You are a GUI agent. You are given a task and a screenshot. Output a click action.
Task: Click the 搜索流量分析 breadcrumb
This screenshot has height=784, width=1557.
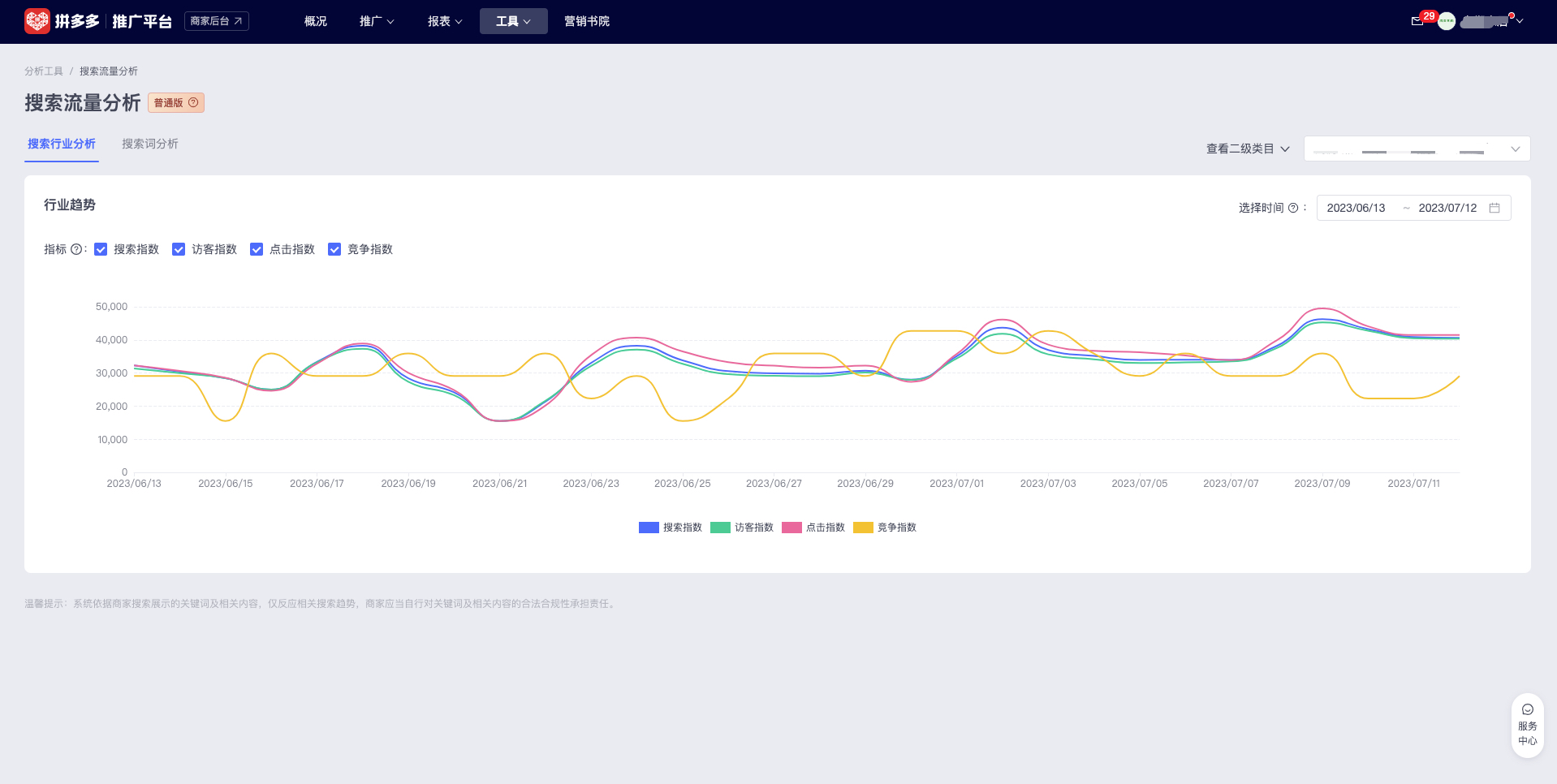[109, 71]
